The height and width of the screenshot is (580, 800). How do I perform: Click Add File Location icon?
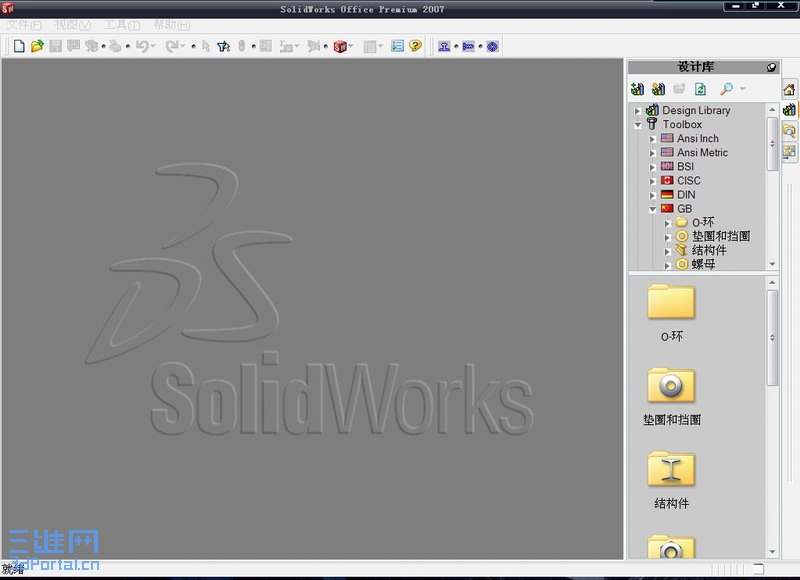click(x=659, y=89)
